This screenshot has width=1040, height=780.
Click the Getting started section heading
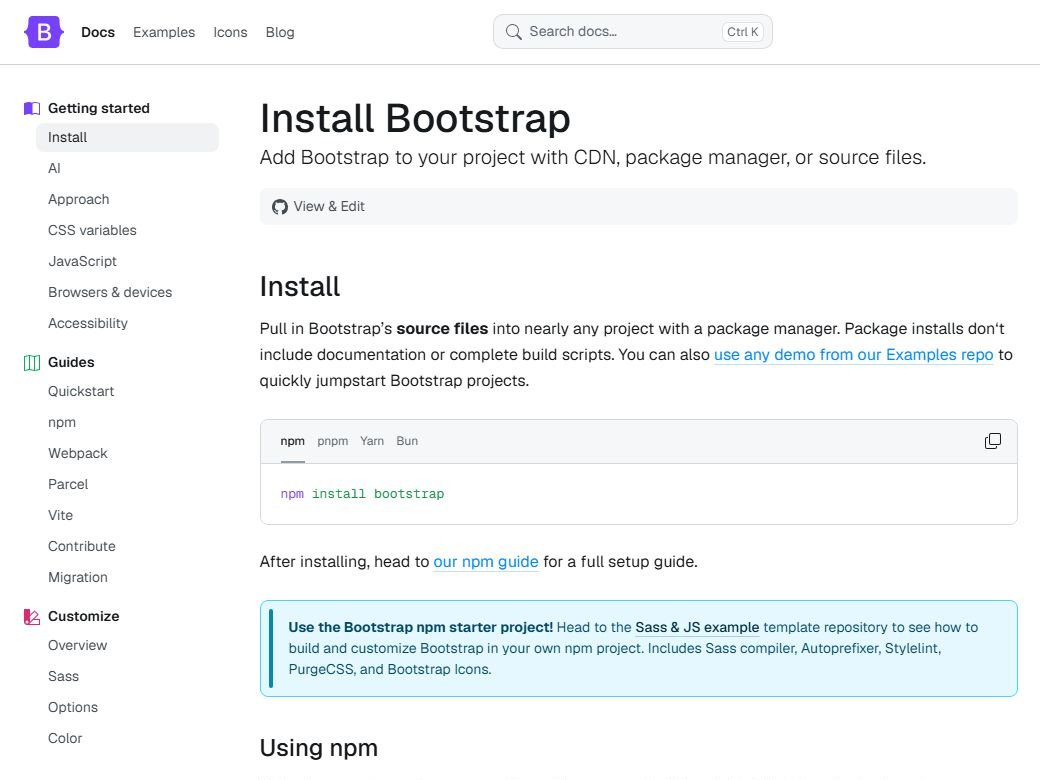coord(99,108)
